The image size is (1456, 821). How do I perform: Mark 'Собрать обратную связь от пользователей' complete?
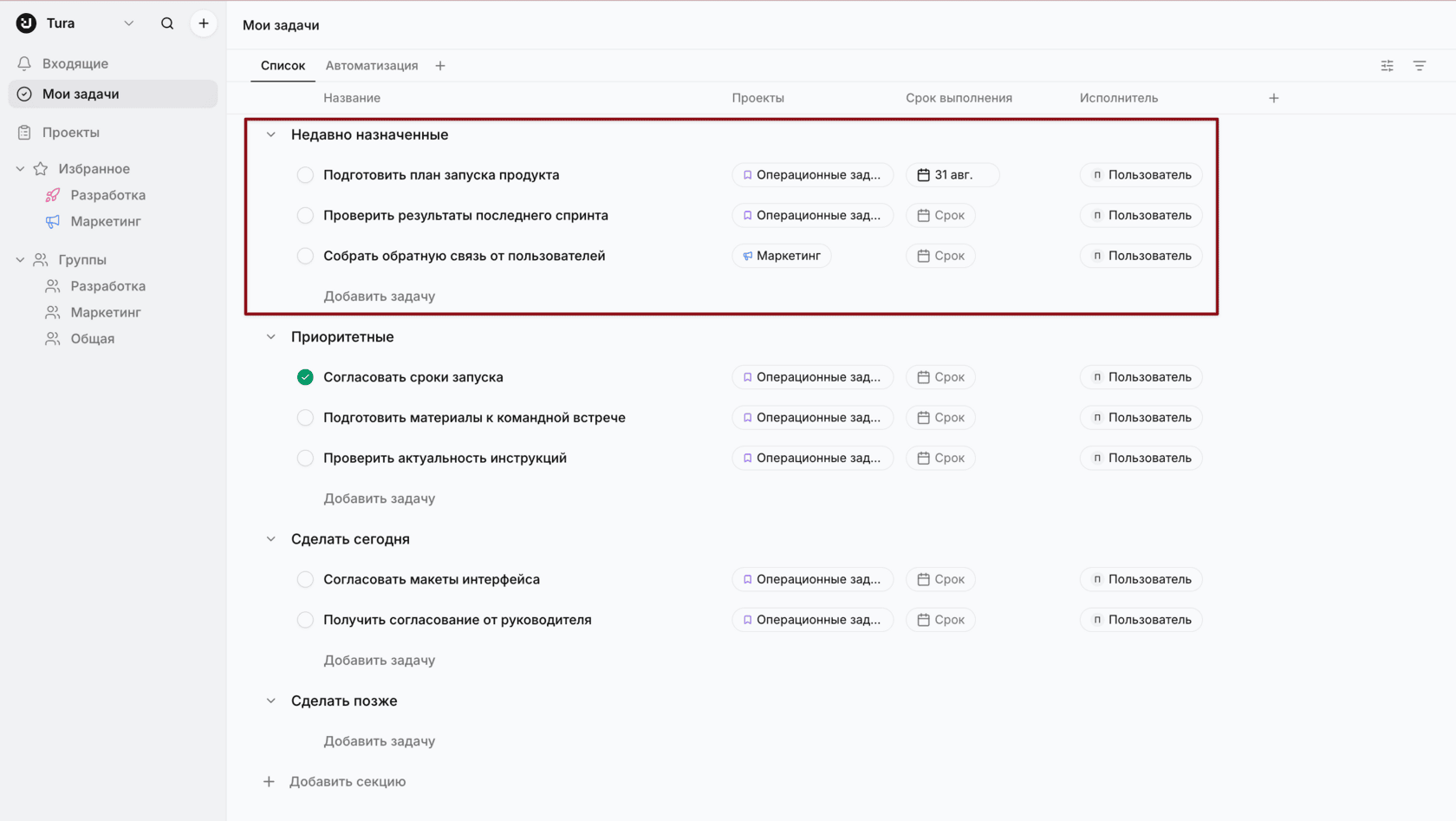pos(305,256)
